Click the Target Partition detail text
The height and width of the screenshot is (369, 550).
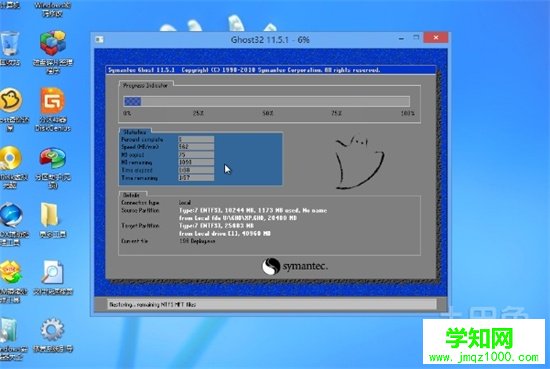click(x=225, y=230)
